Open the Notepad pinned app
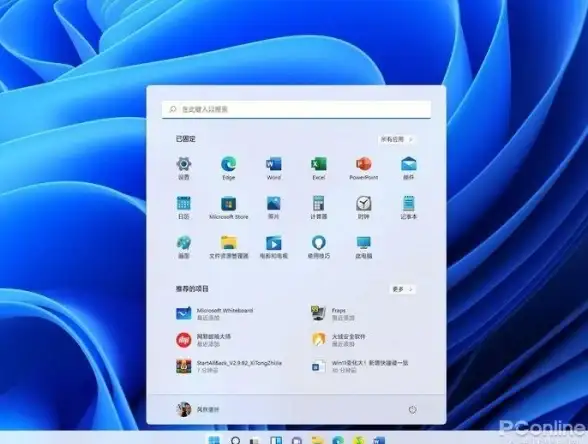Viewport: 588px width, 444px height. (408, 207)
